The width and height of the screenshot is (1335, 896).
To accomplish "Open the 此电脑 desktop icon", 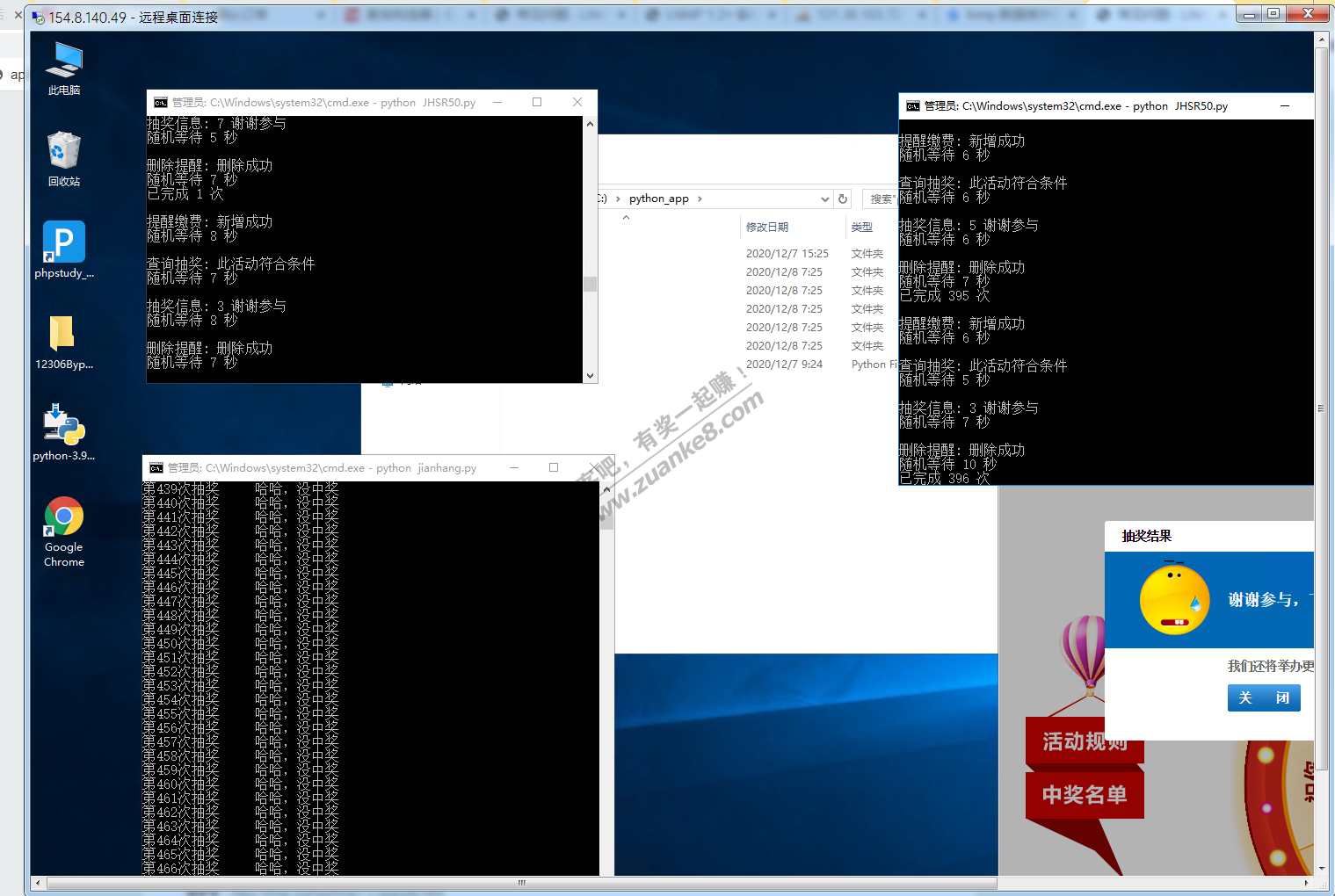I will click(64, 69).
